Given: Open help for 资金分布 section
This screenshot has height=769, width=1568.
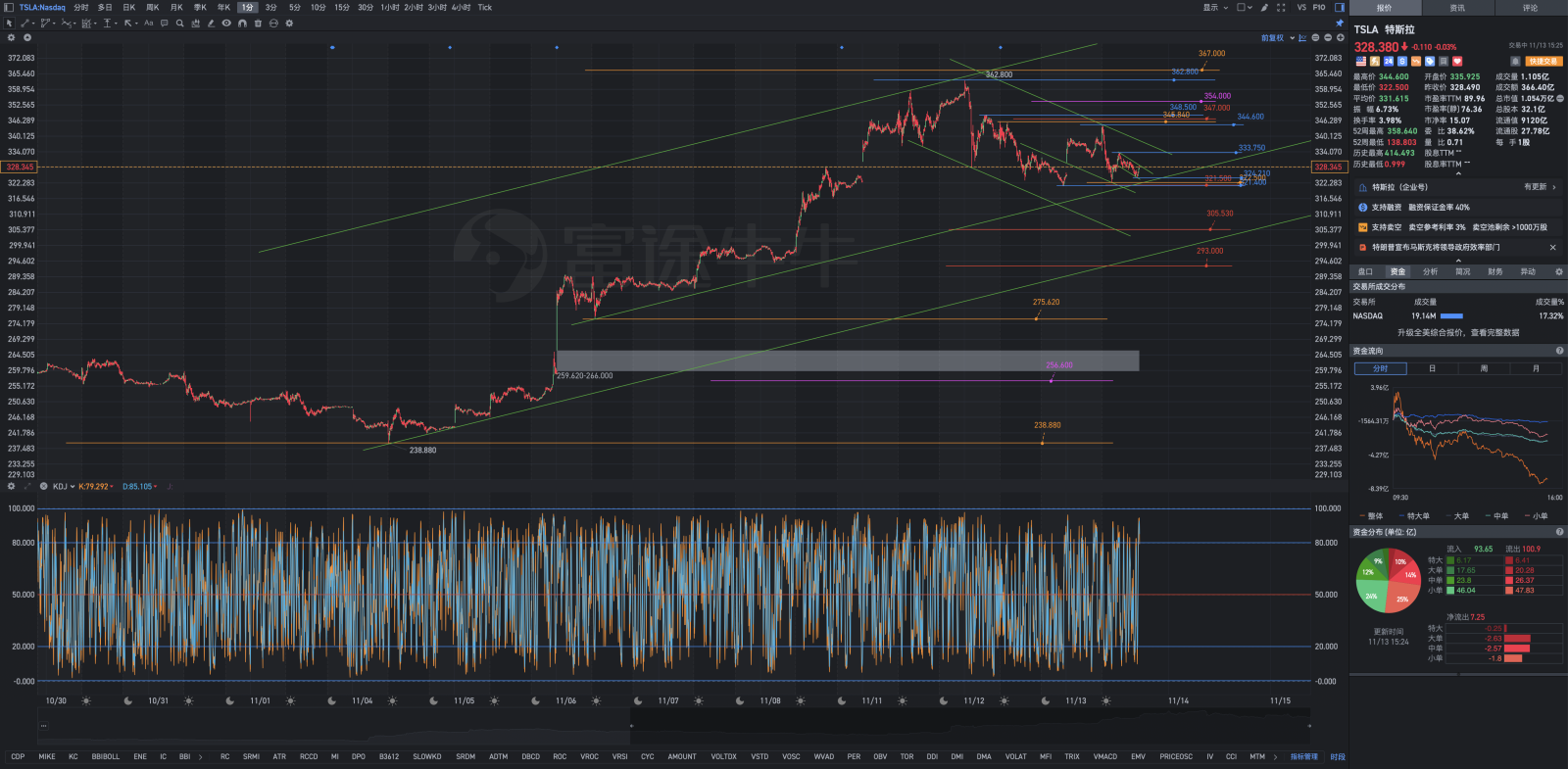Looking at the screenshot, I should [x=1559, y=532].
